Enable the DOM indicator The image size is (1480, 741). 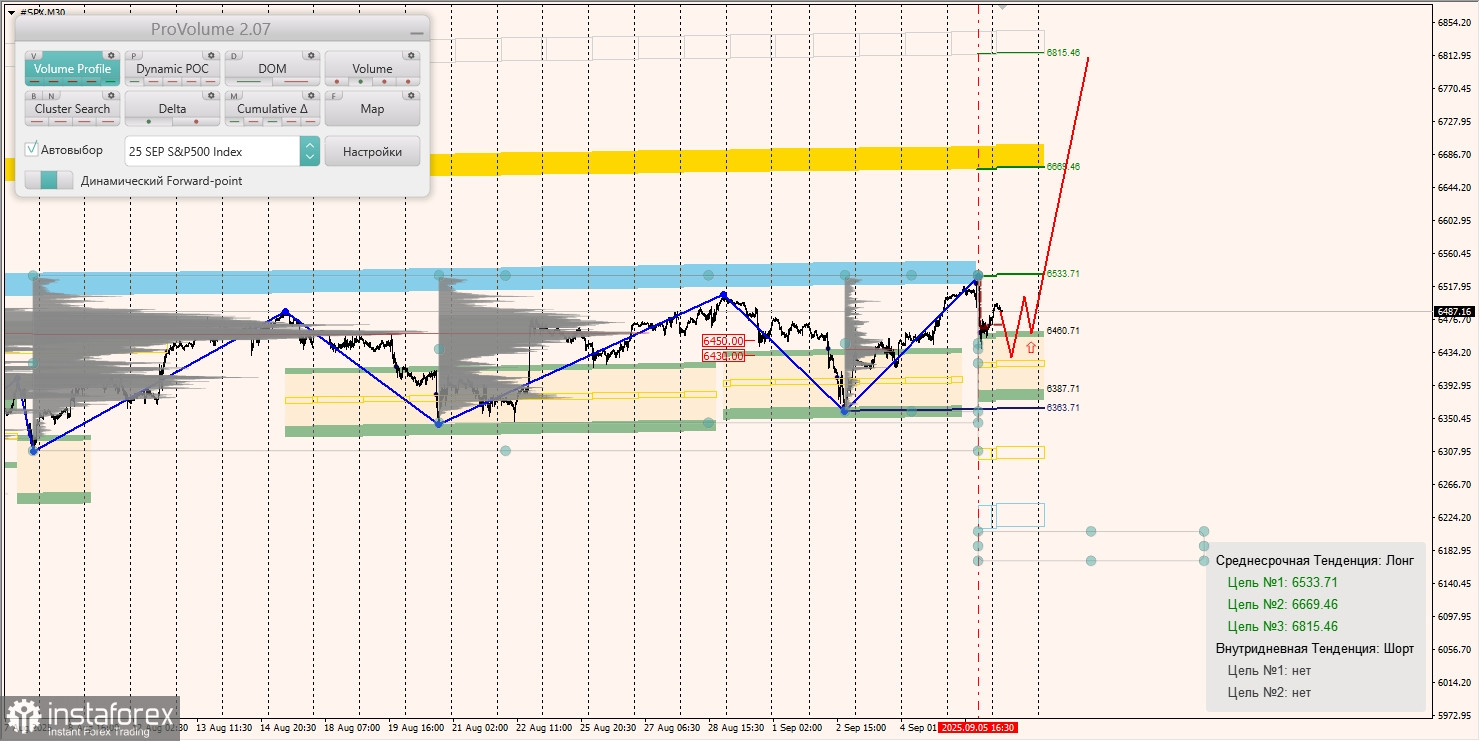click(x=272, y=69)
